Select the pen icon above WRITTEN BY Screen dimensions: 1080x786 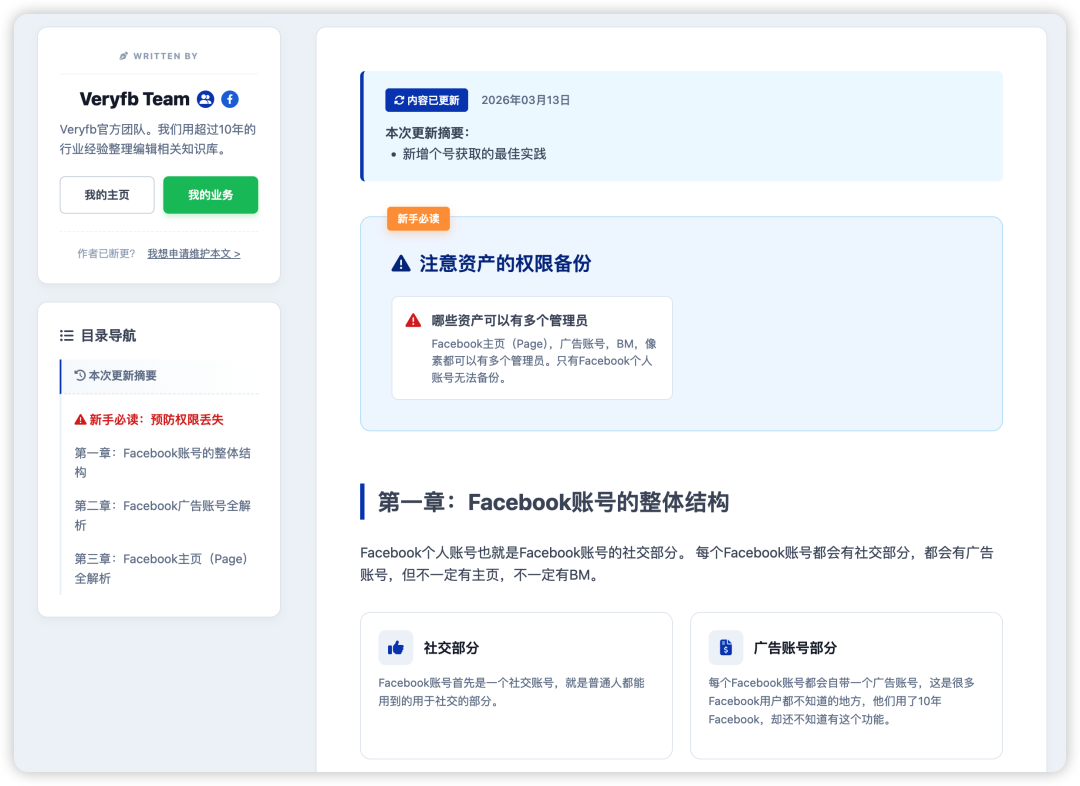coord(123,56)
